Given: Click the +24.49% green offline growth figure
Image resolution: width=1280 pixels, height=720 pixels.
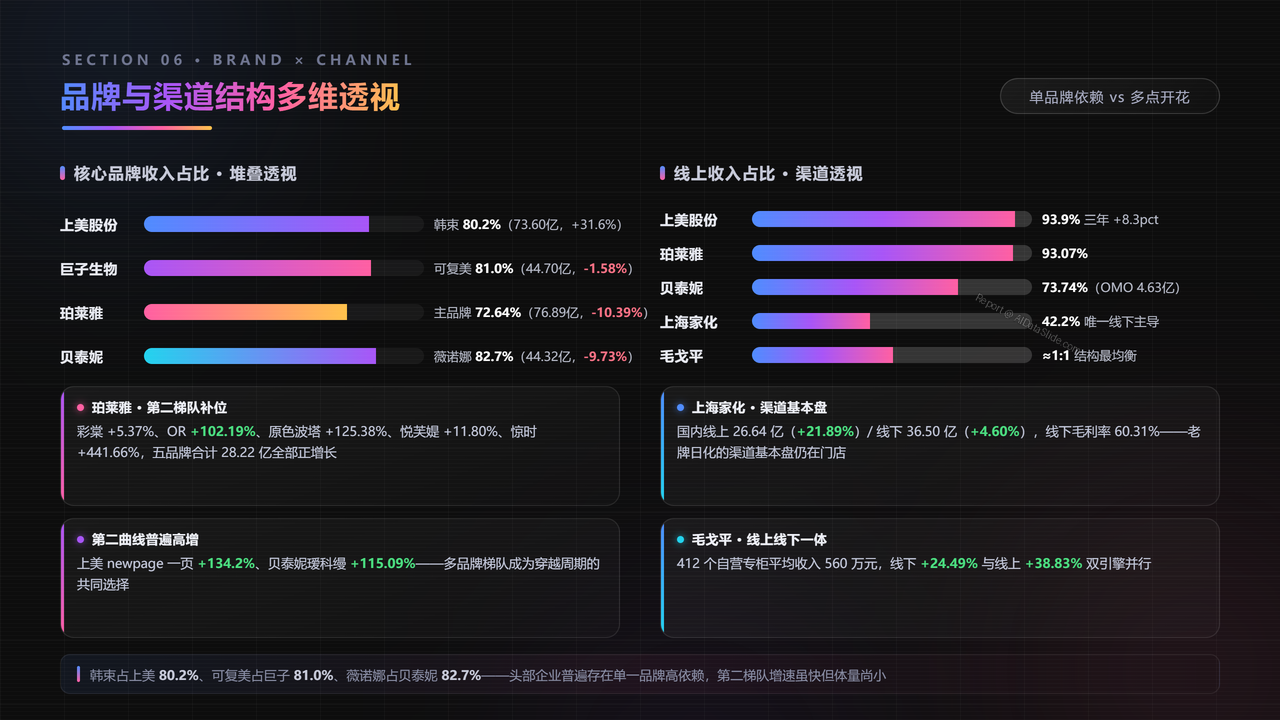Looking at the screenshot, I should (x=949, y=564).
